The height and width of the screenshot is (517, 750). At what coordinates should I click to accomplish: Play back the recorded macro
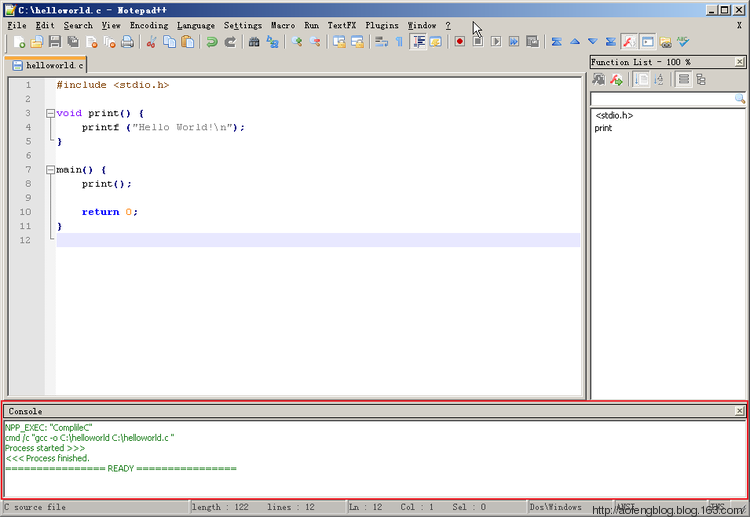pos(496,42)
